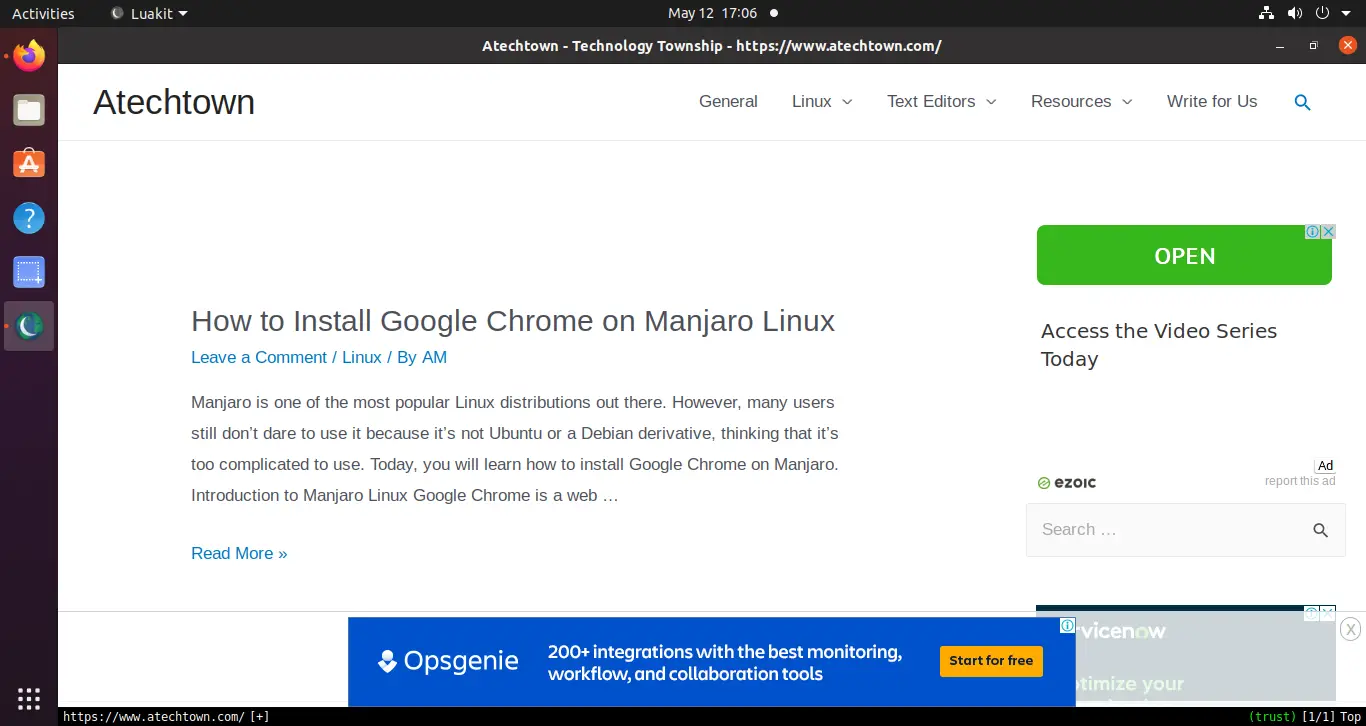Select the Luakit browser dock icon

[x=29, y=326]
